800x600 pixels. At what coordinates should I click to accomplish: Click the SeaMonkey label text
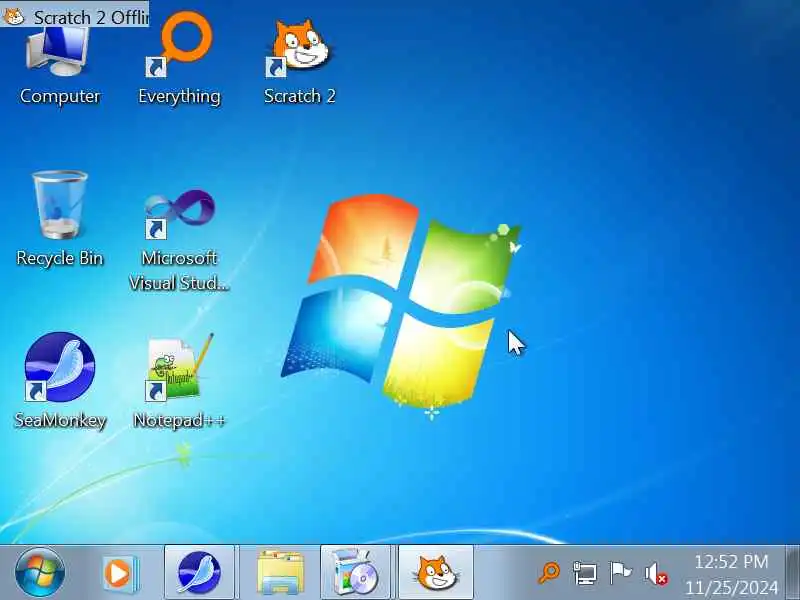click(60, 420)
